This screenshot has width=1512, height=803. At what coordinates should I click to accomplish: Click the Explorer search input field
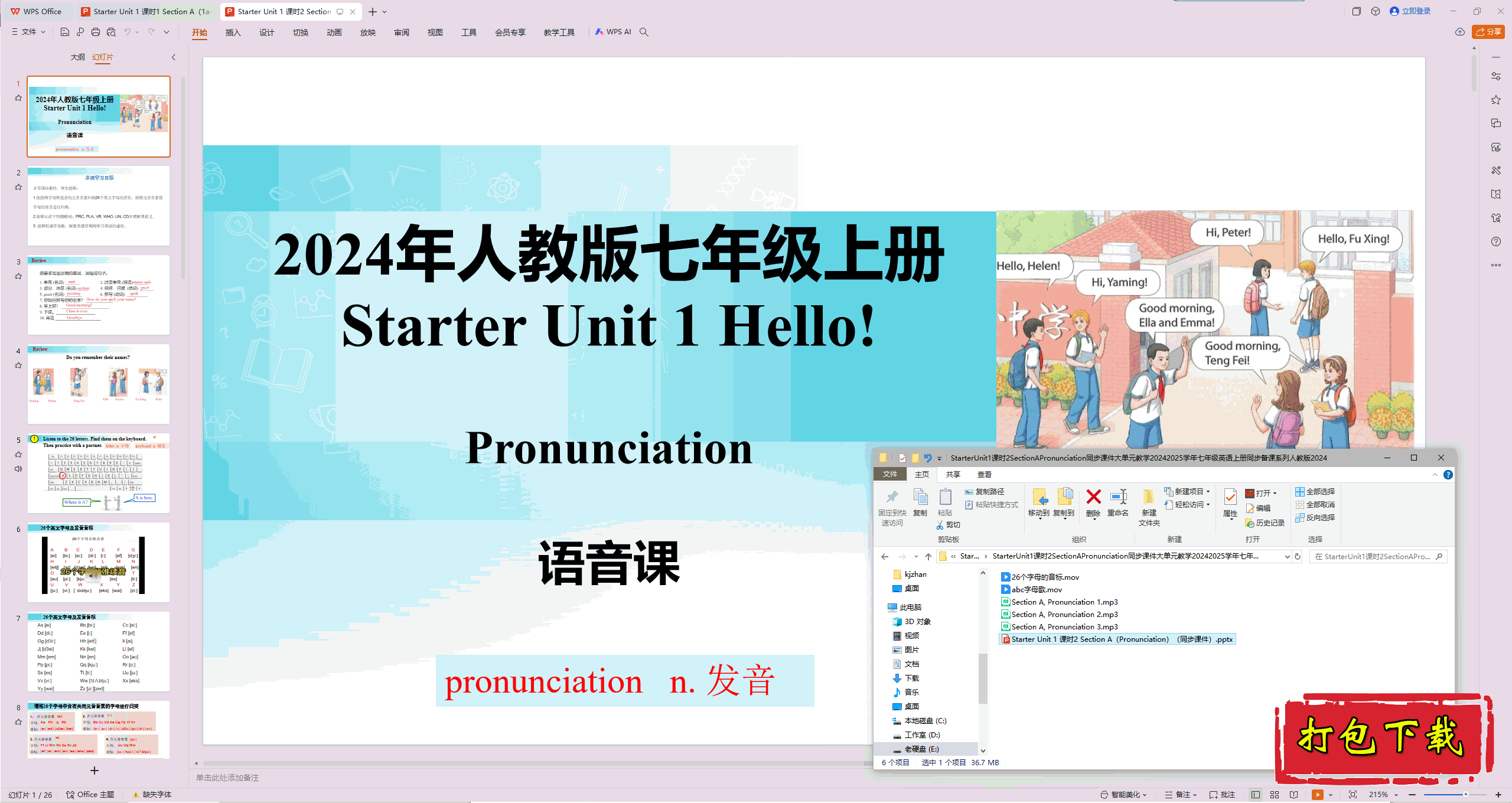point(1377,556)
